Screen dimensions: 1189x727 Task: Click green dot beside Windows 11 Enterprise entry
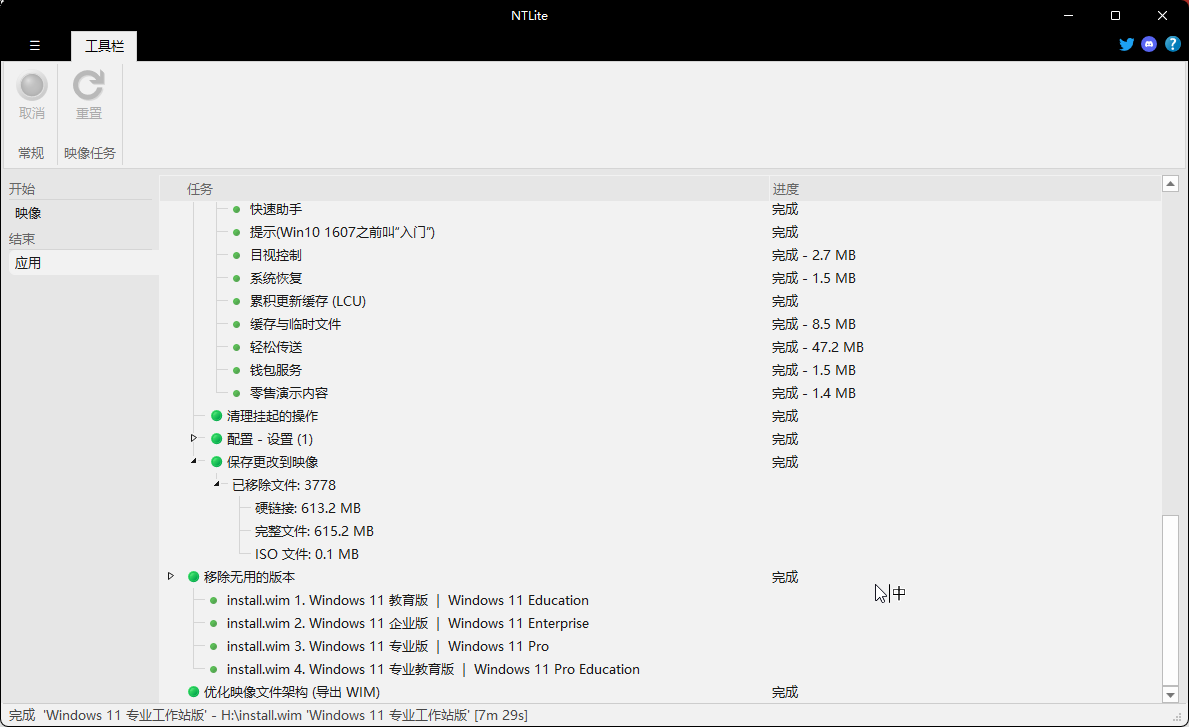214,623
